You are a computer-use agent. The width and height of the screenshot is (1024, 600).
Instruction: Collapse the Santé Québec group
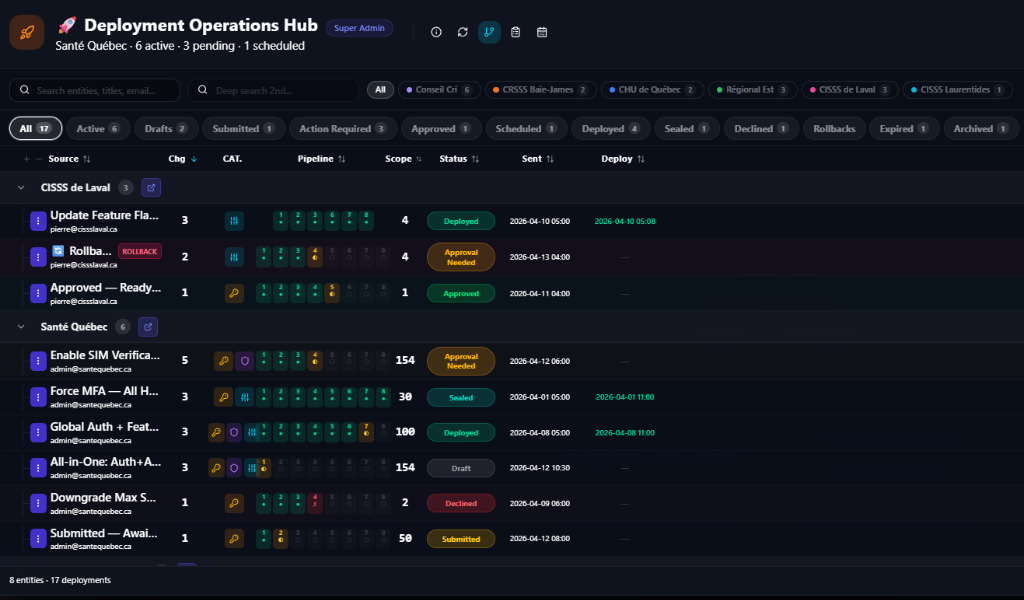tap(21, 326)
